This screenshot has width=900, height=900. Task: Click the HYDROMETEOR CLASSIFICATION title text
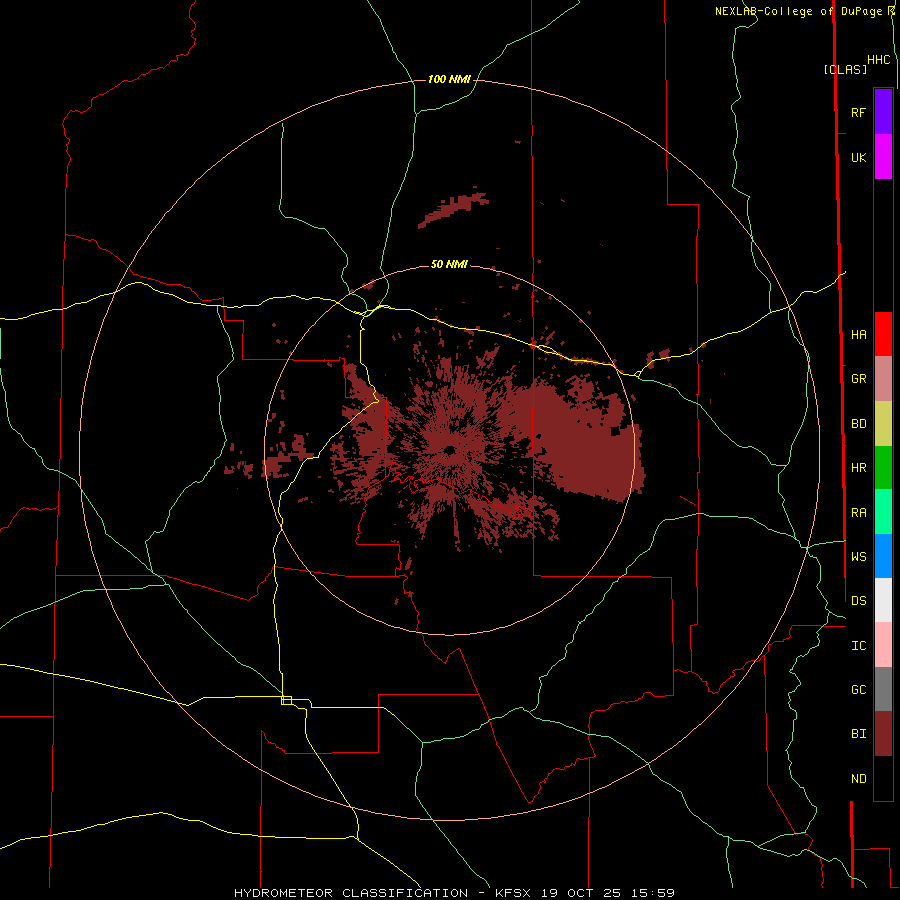[351, 893]
